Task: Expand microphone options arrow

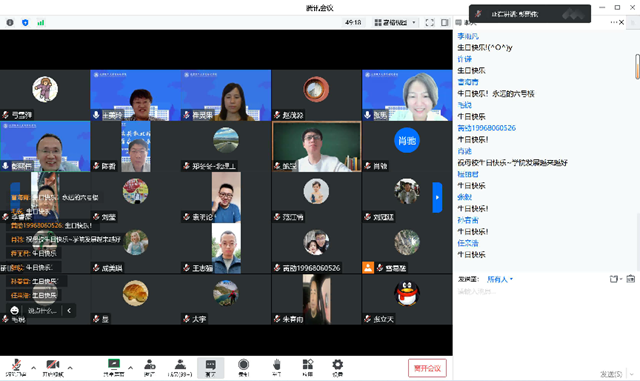Action: (33, 368)
